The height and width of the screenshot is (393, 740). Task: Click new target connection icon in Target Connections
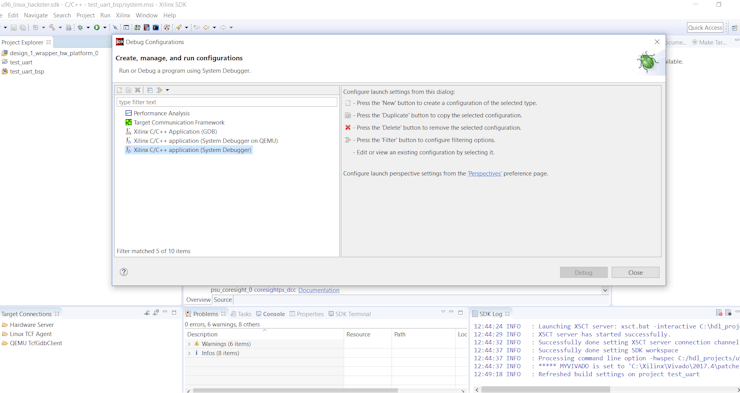[x=147, y=313]
